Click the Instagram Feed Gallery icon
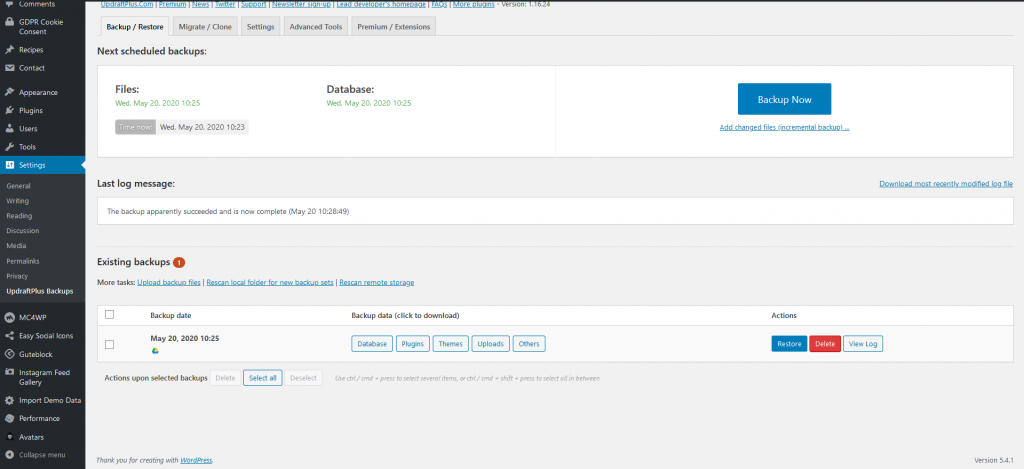The height and width of the screenshot is (469, 1024). [x=10, y=372]
